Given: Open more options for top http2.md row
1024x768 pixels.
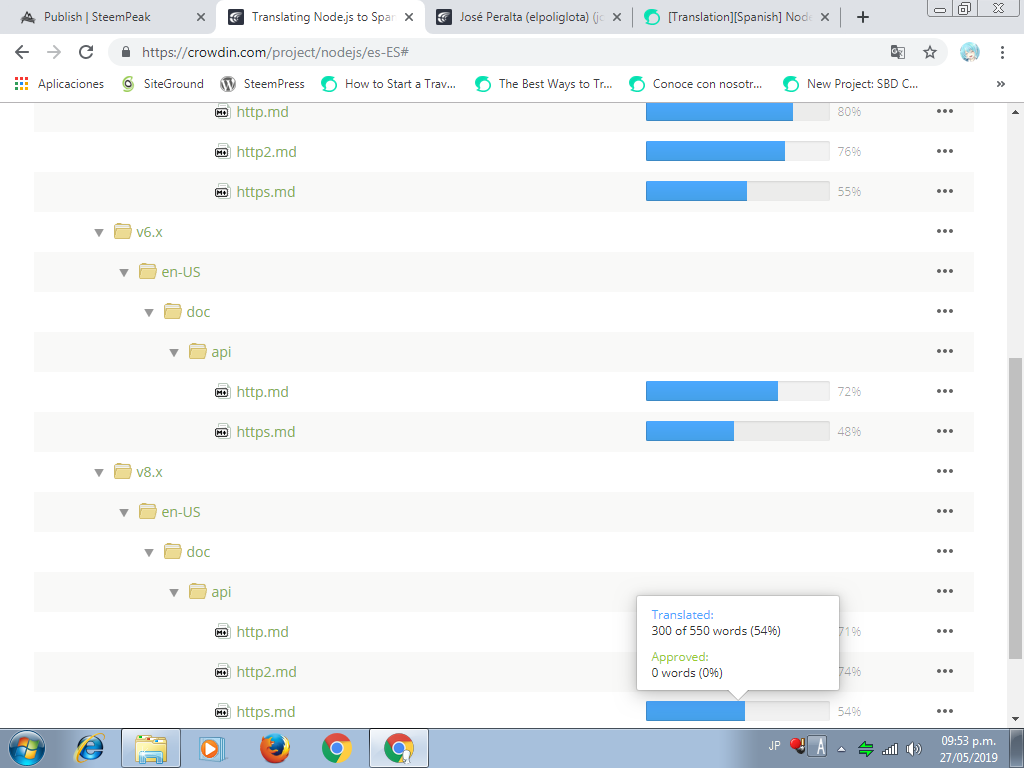Looking at the screenshot, I should 944,152.
